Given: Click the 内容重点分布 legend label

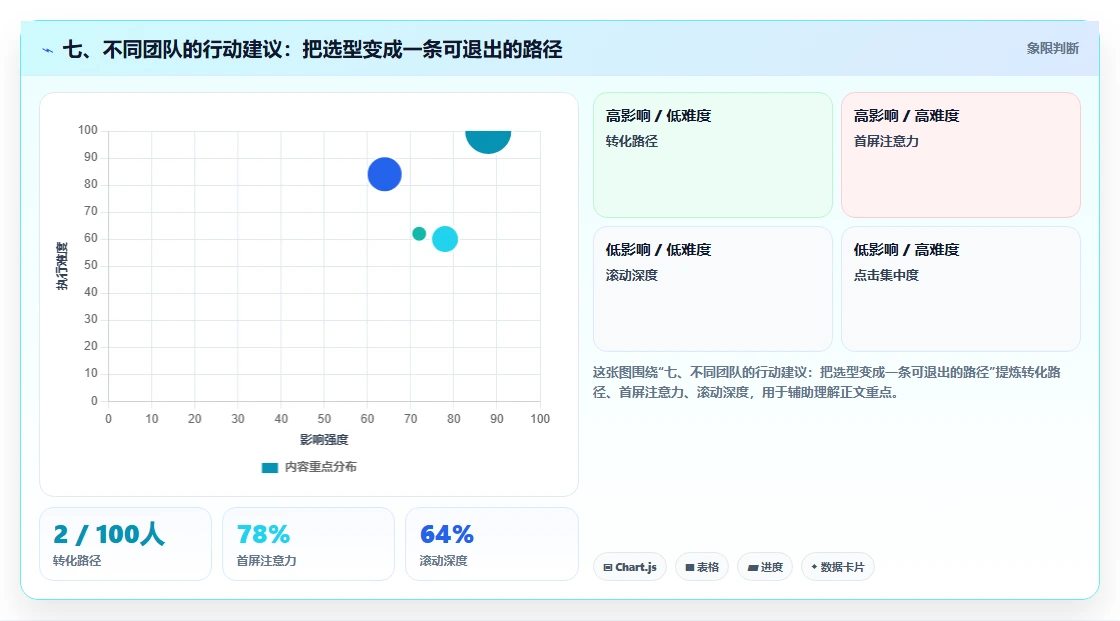Looking at the screenshot, I should [x=320, y=467].
